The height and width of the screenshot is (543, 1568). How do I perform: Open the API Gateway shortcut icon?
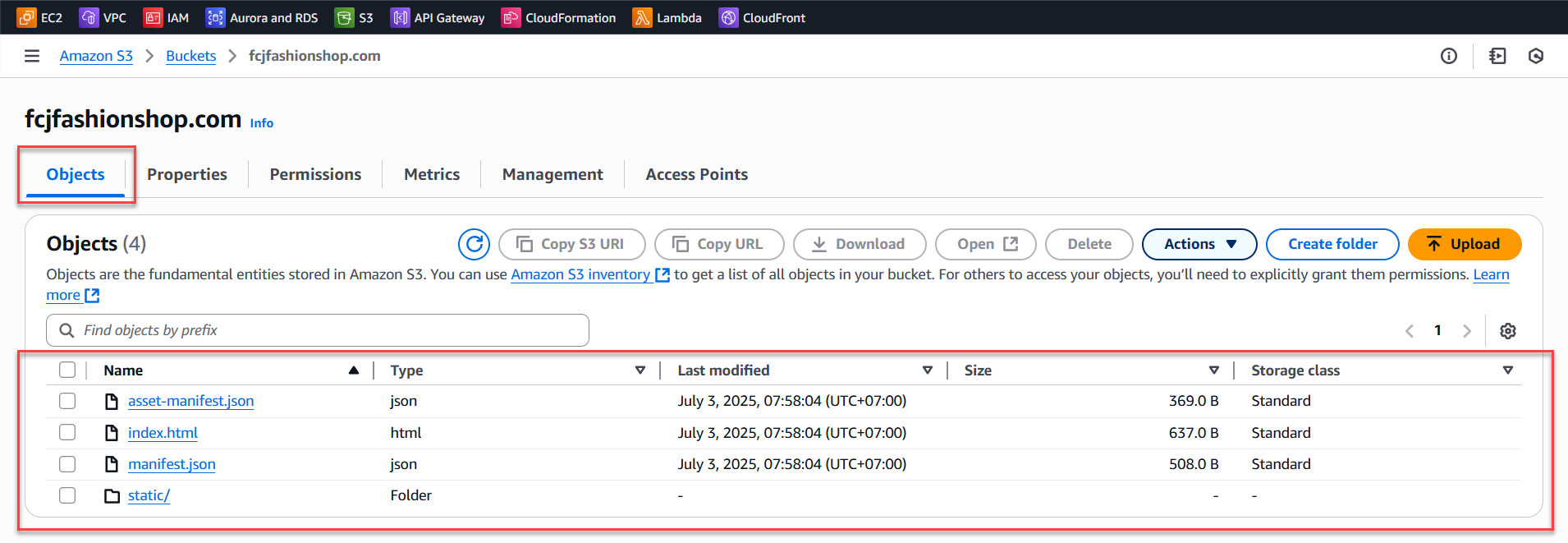(x=400, y=17)
